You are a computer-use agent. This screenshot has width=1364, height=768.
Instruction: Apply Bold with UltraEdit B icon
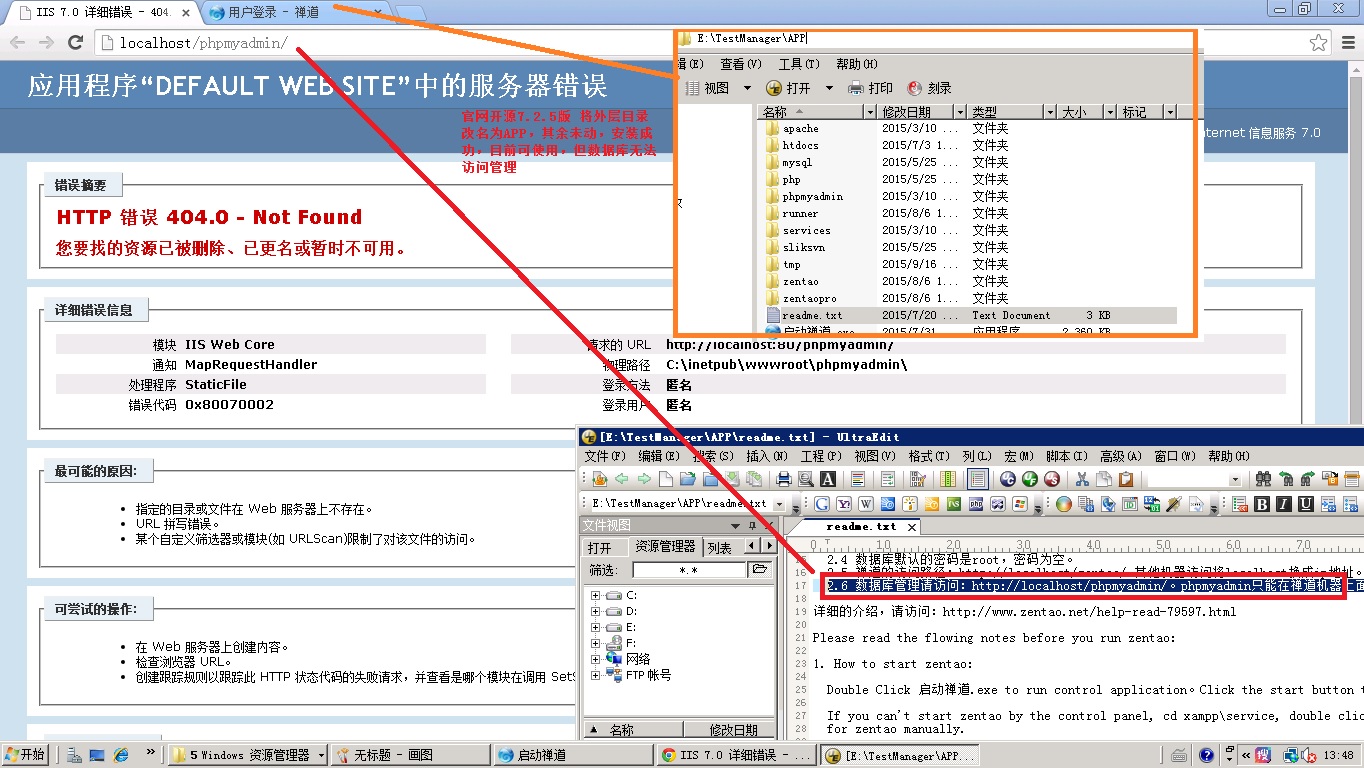(x=1262, y=504)
